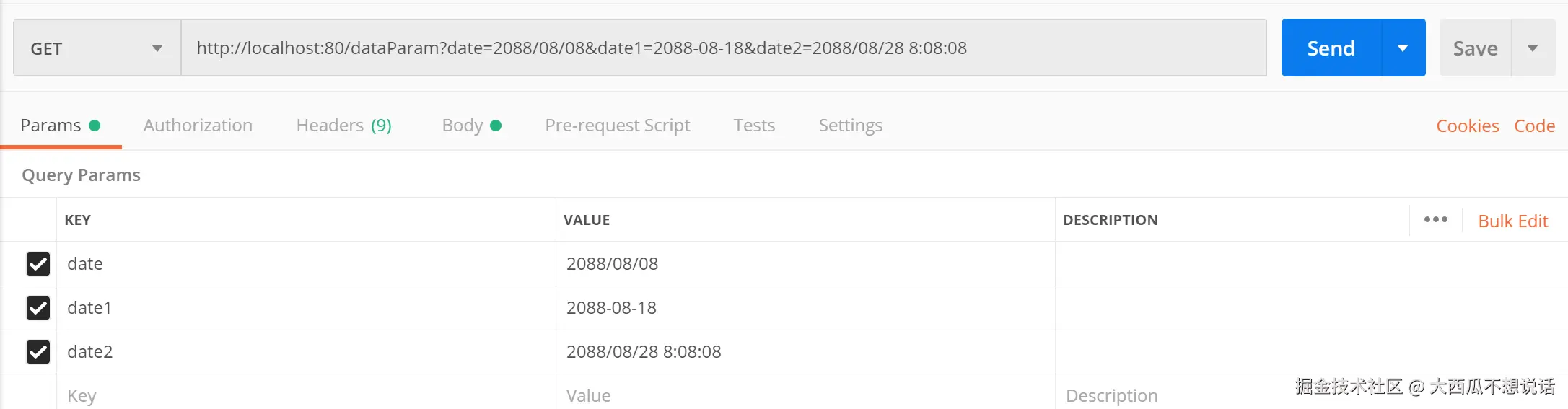The width and height of the screenshot is (1568, 409).
Task: Click the request URL field
Action: pyautogui.click(x=722, y=48)
